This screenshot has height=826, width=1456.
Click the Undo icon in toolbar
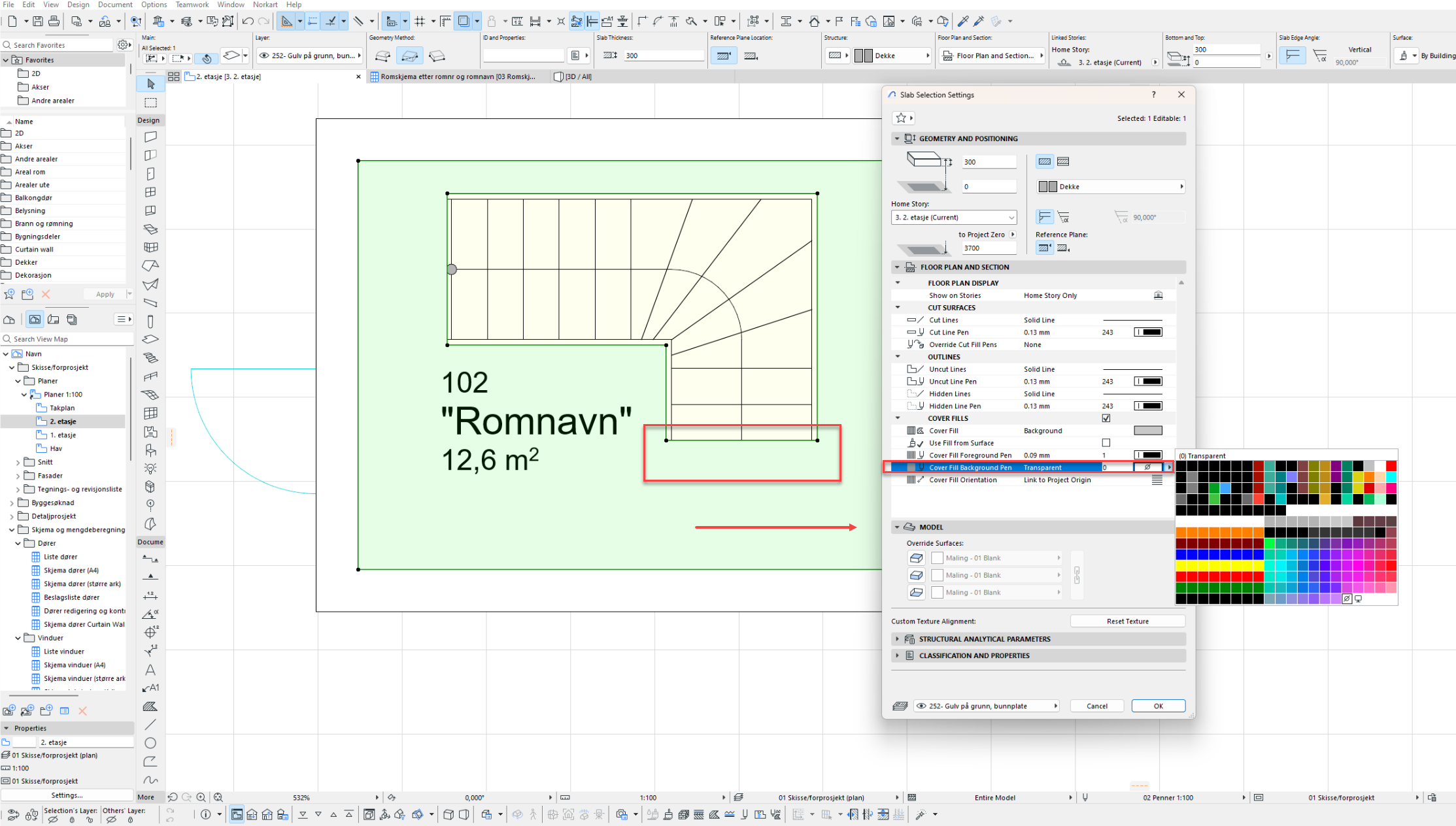248,22
